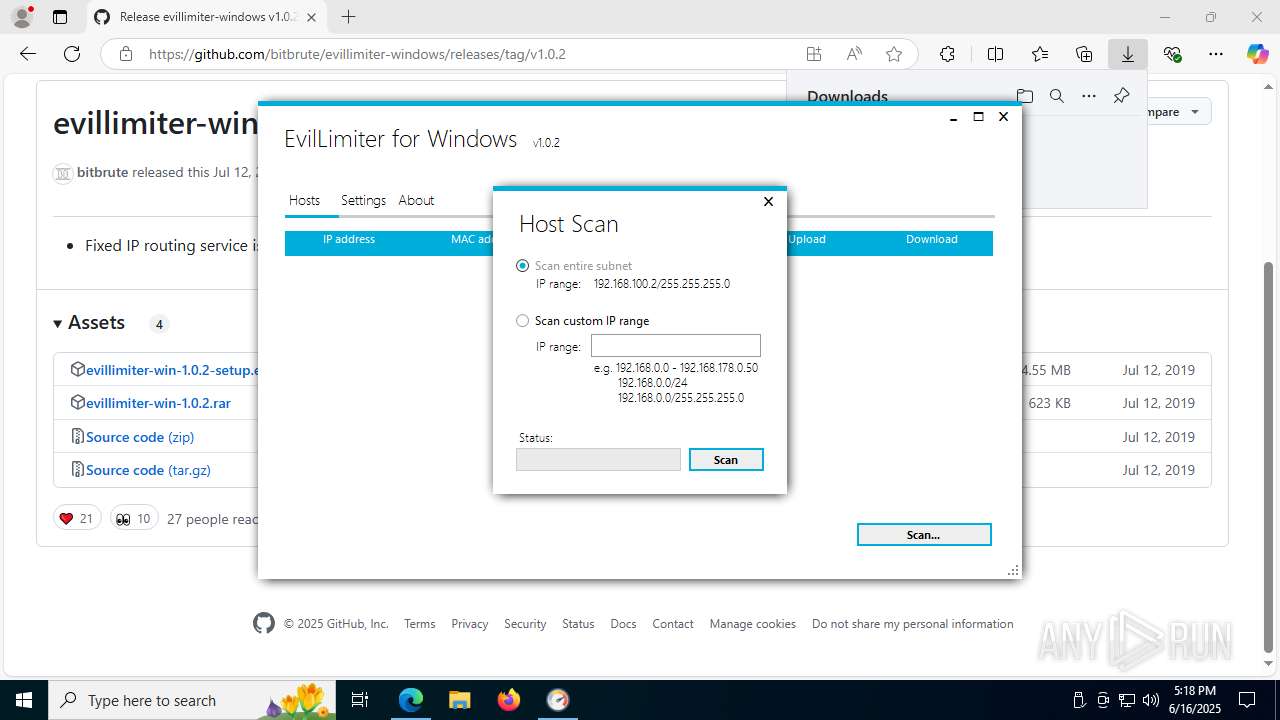Toggle the Read aloud icon
This screenshot has height=720, width=1280.
pos(854,54)
